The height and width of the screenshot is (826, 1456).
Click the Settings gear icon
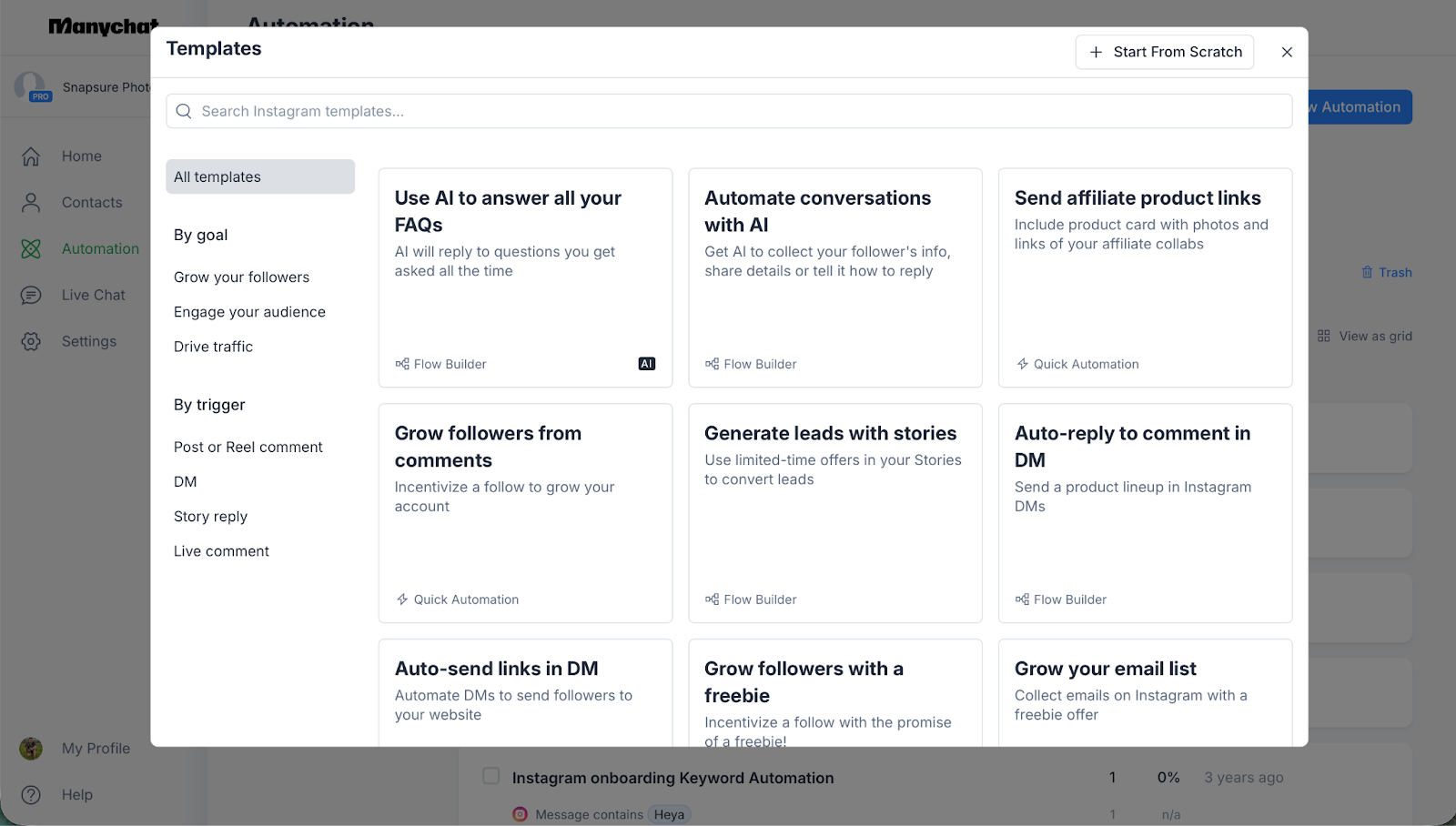click(31, 342)
